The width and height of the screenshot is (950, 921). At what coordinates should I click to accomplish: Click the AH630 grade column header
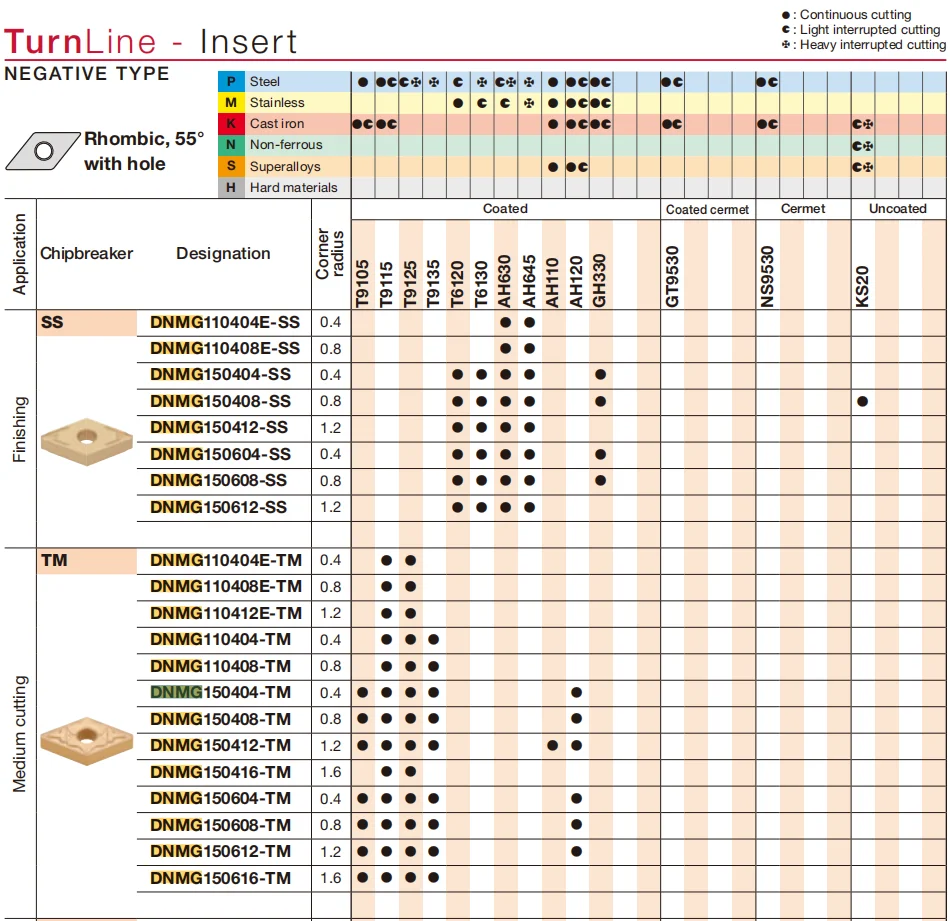505,281
